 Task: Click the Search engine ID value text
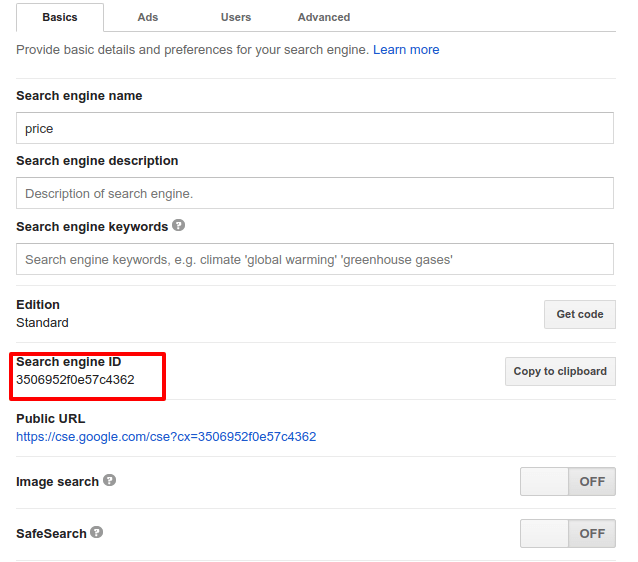click(75, 380)
